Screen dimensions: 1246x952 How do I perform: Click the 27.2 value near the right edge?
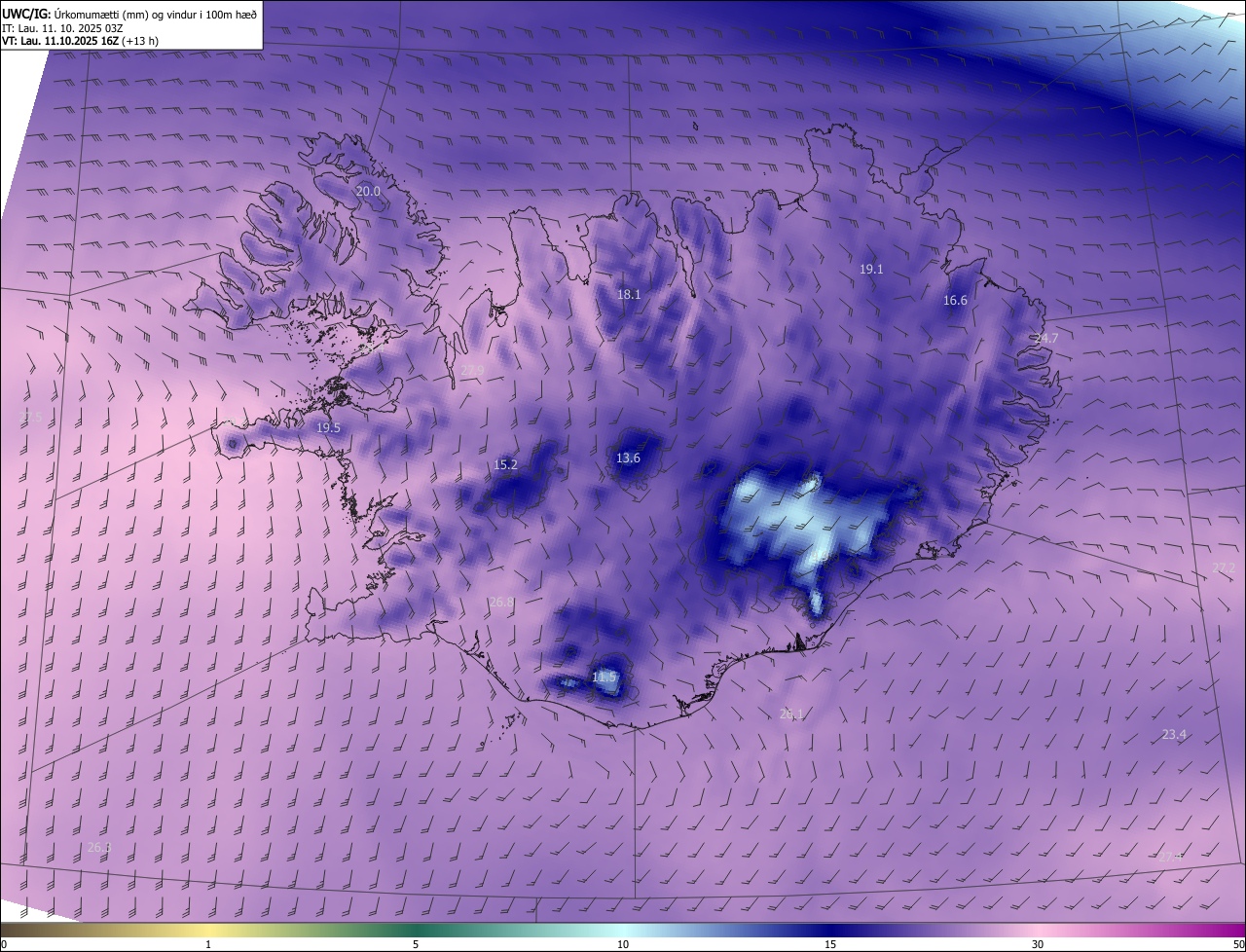tap(1224, 568)
